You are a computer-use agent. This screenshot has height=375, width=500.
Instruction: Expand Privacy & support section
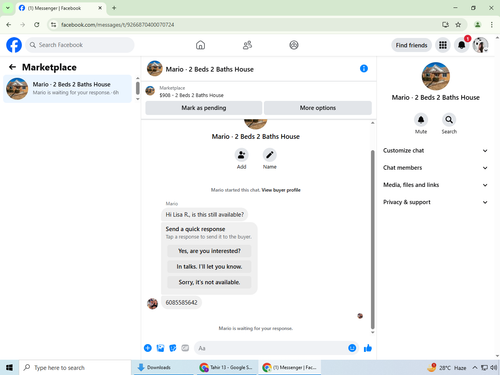pos(435,202)
